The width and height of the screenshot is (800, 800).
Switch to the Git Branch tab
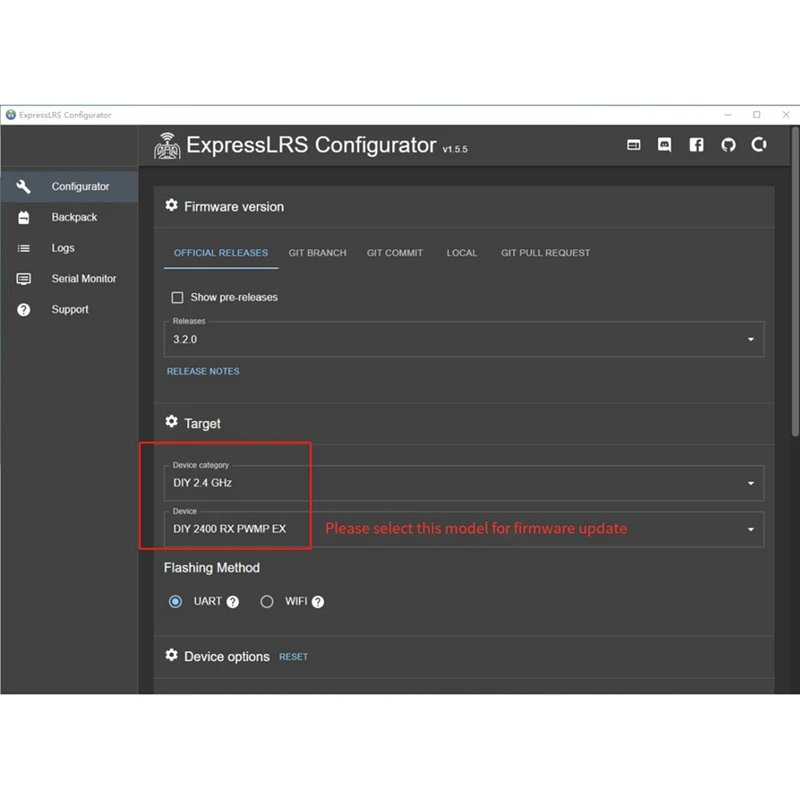[x=317, y=253]
